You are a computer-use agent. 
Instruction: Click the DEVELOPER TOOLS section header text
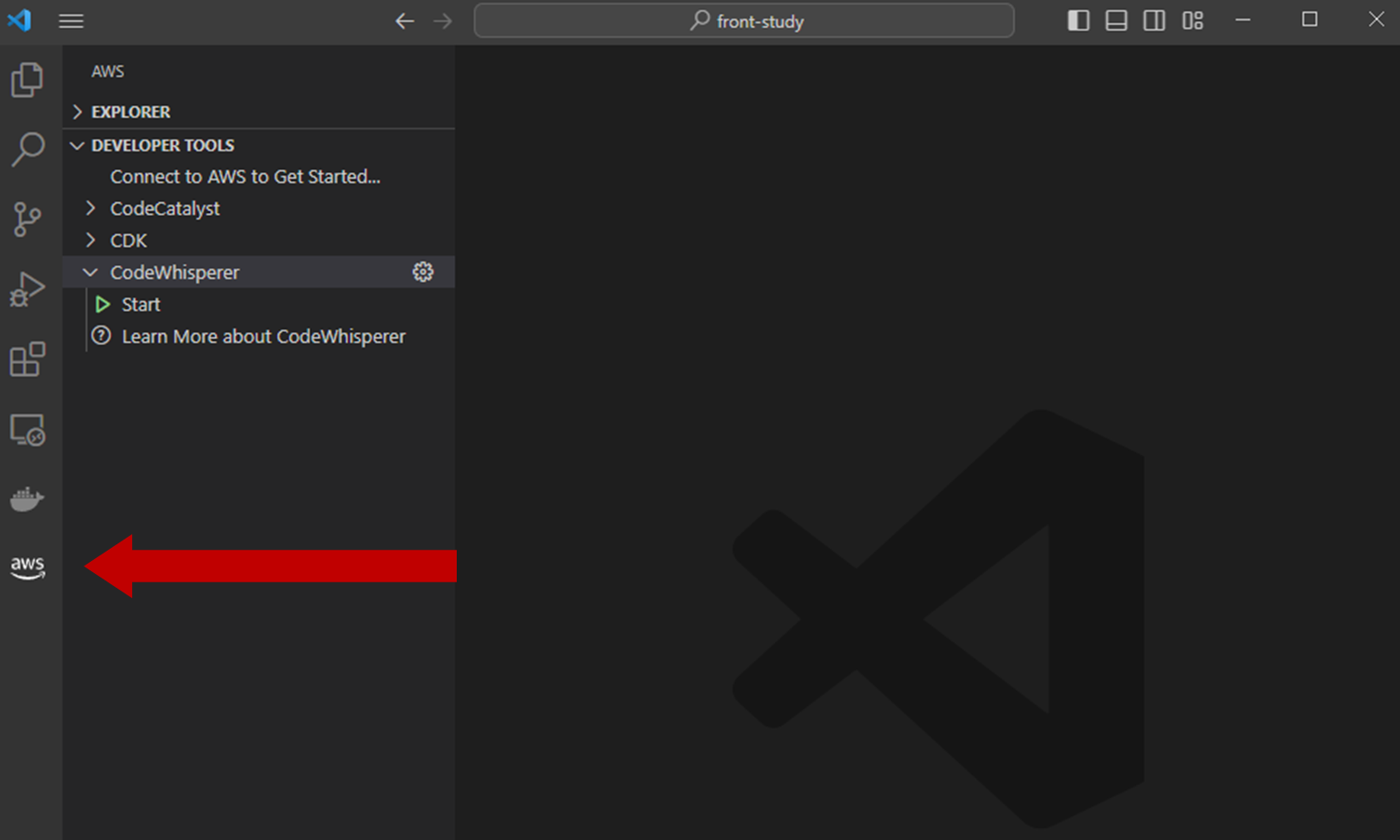pyautogui.click(x=163, y=145)
